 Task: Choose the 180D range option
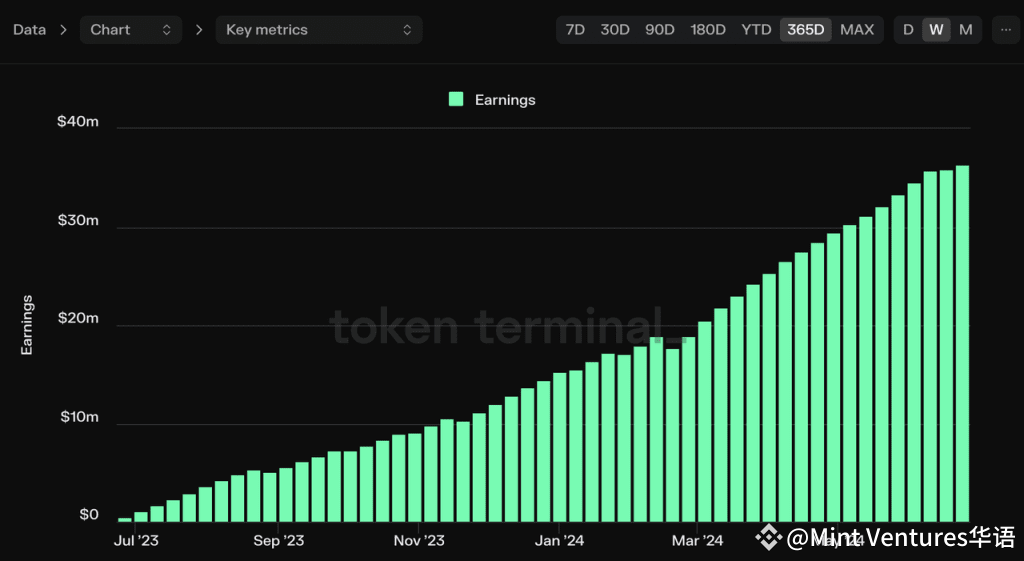click(708, 30)
